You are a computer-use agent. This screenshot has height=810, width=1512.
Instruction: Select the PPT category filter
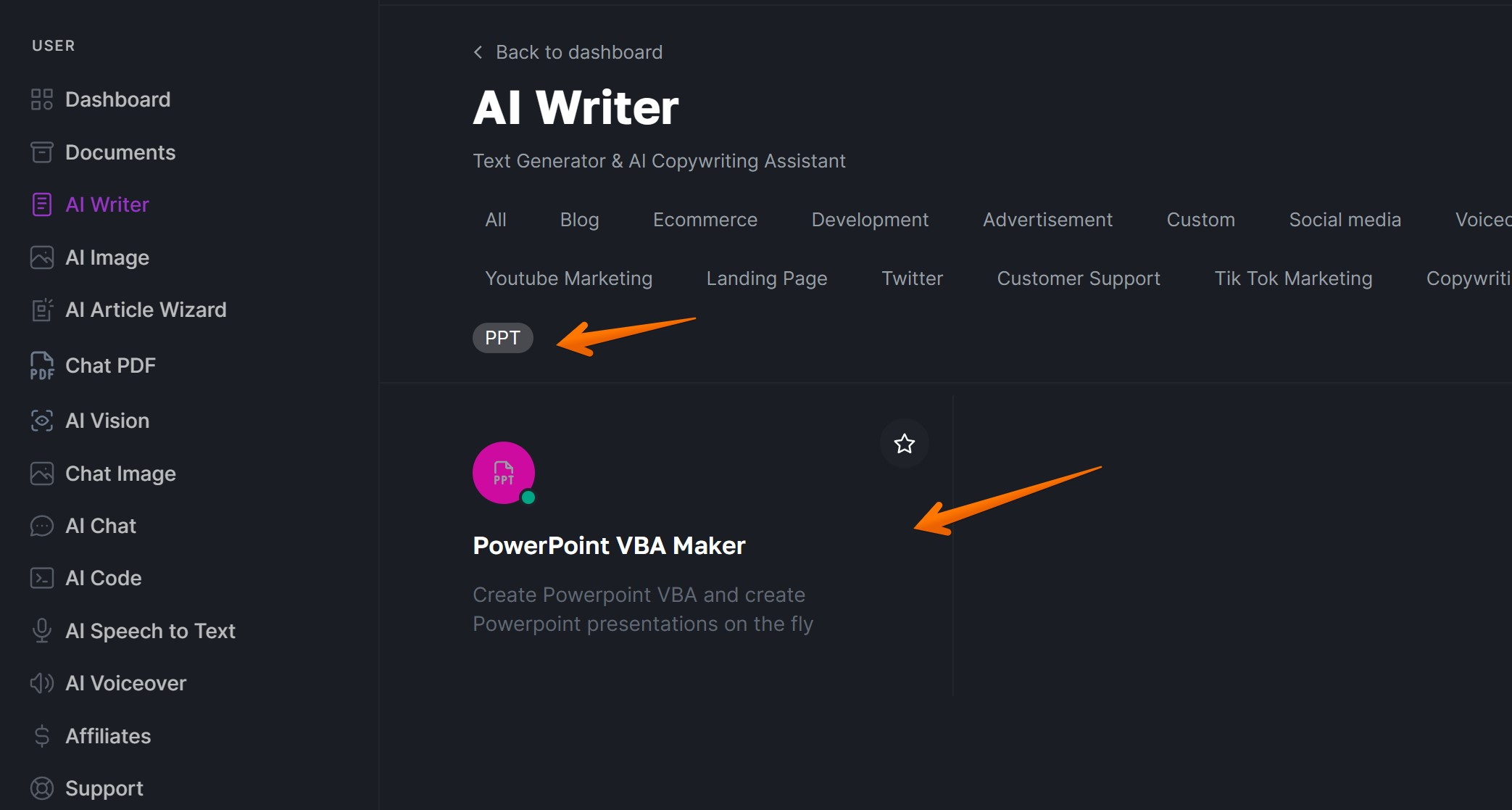pos(502,338)
